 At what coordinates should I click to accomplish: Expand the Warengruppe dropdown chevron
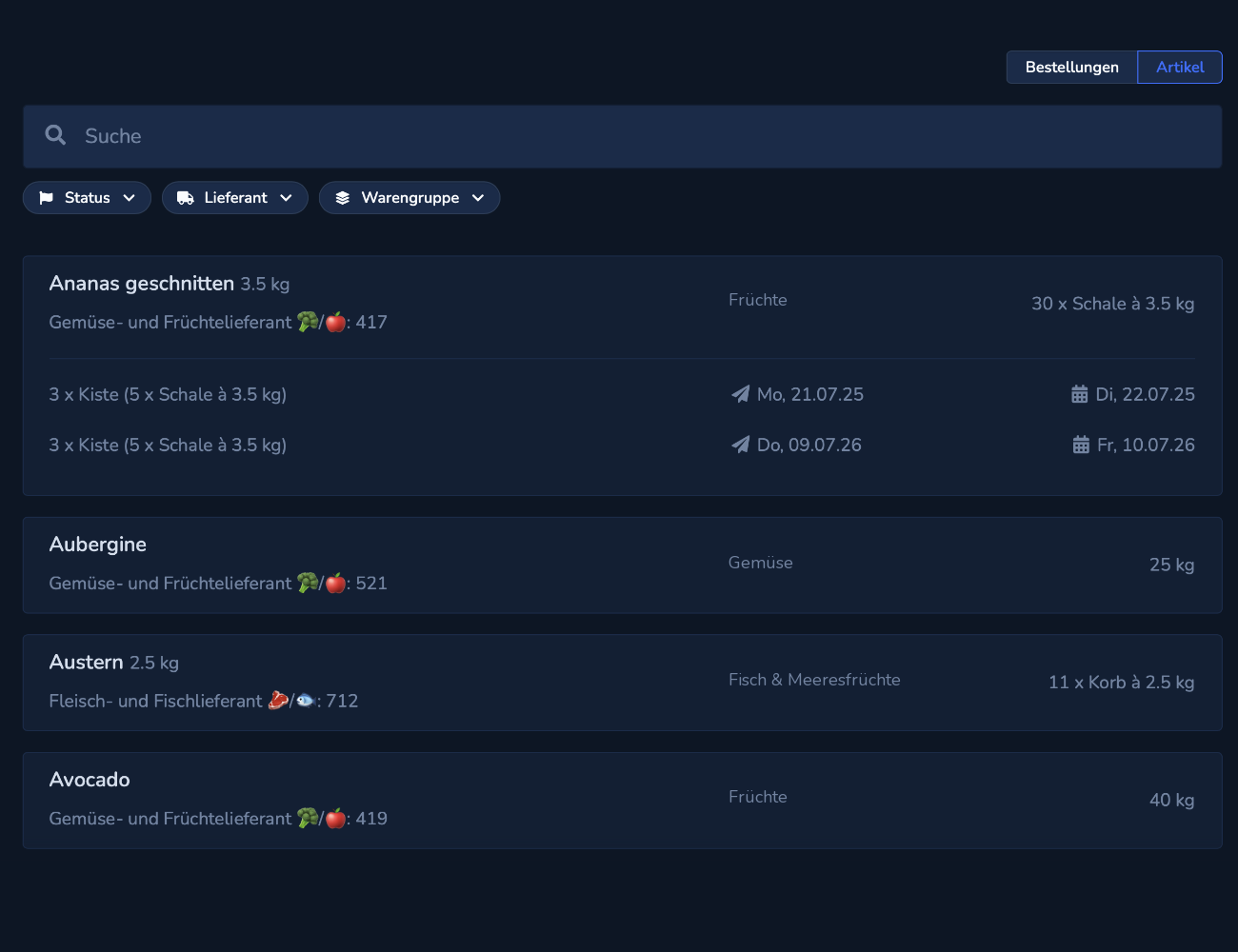point(478,198)
